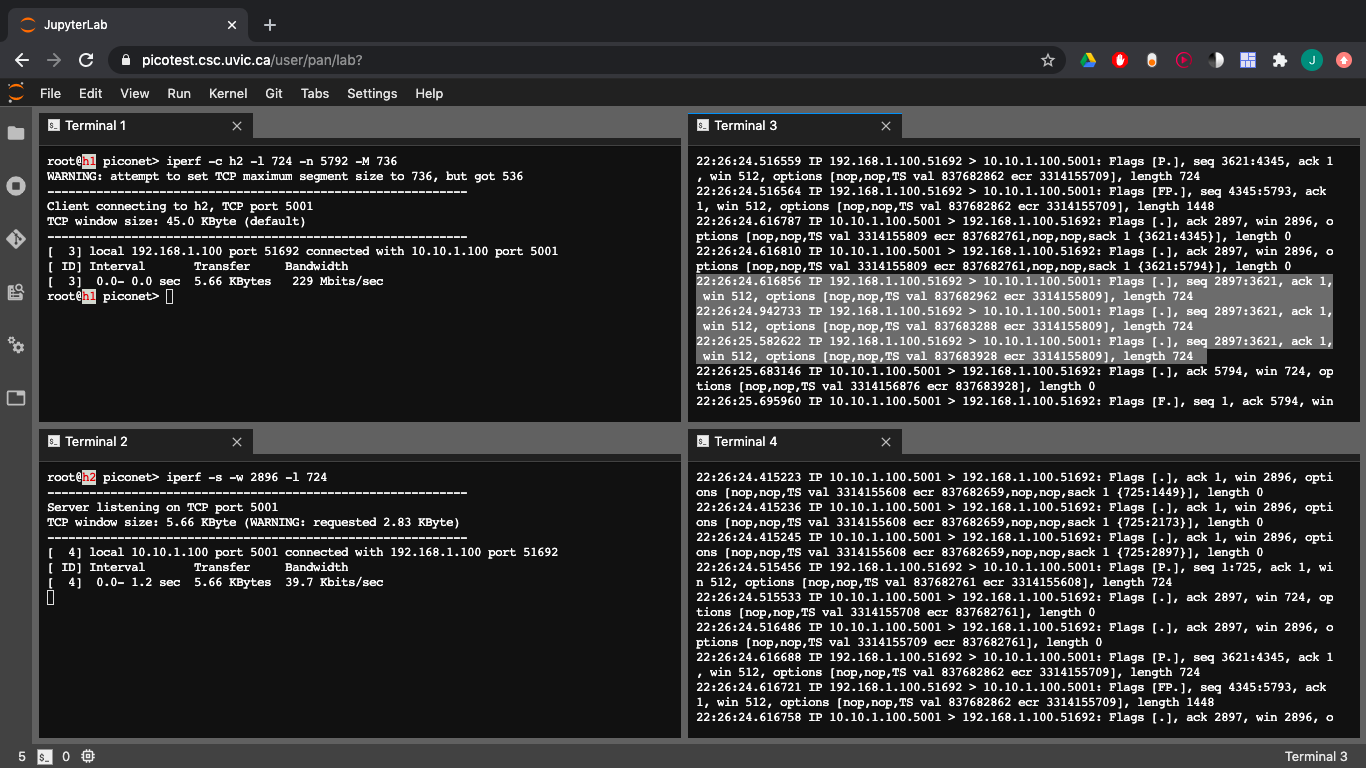This screenshot has width=1366, height=768.
Task: Open the Commands palette sidebar icon
Action: [x=16, y=292]
